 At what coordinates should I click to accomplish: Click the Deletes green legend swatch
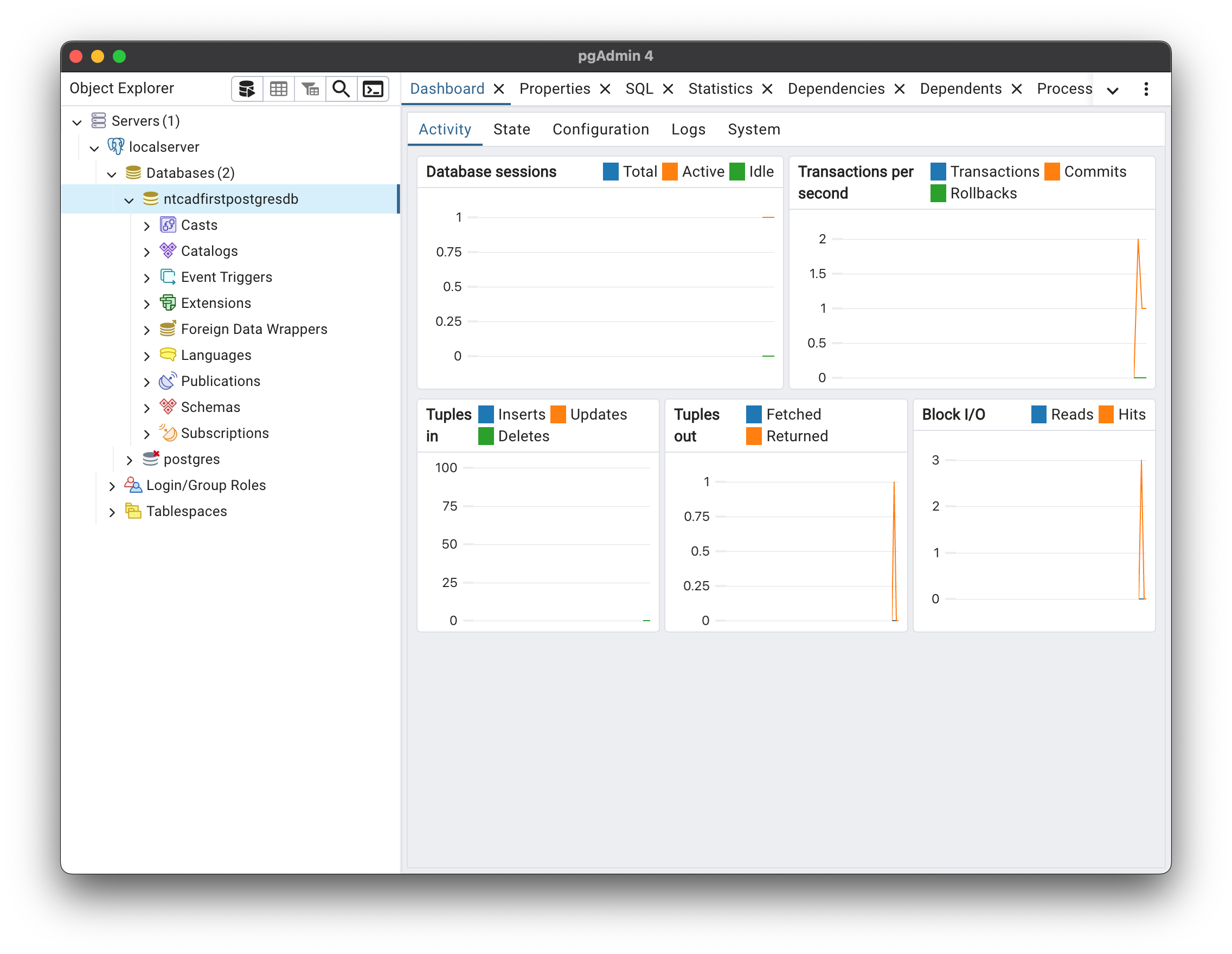click(486, 436)
